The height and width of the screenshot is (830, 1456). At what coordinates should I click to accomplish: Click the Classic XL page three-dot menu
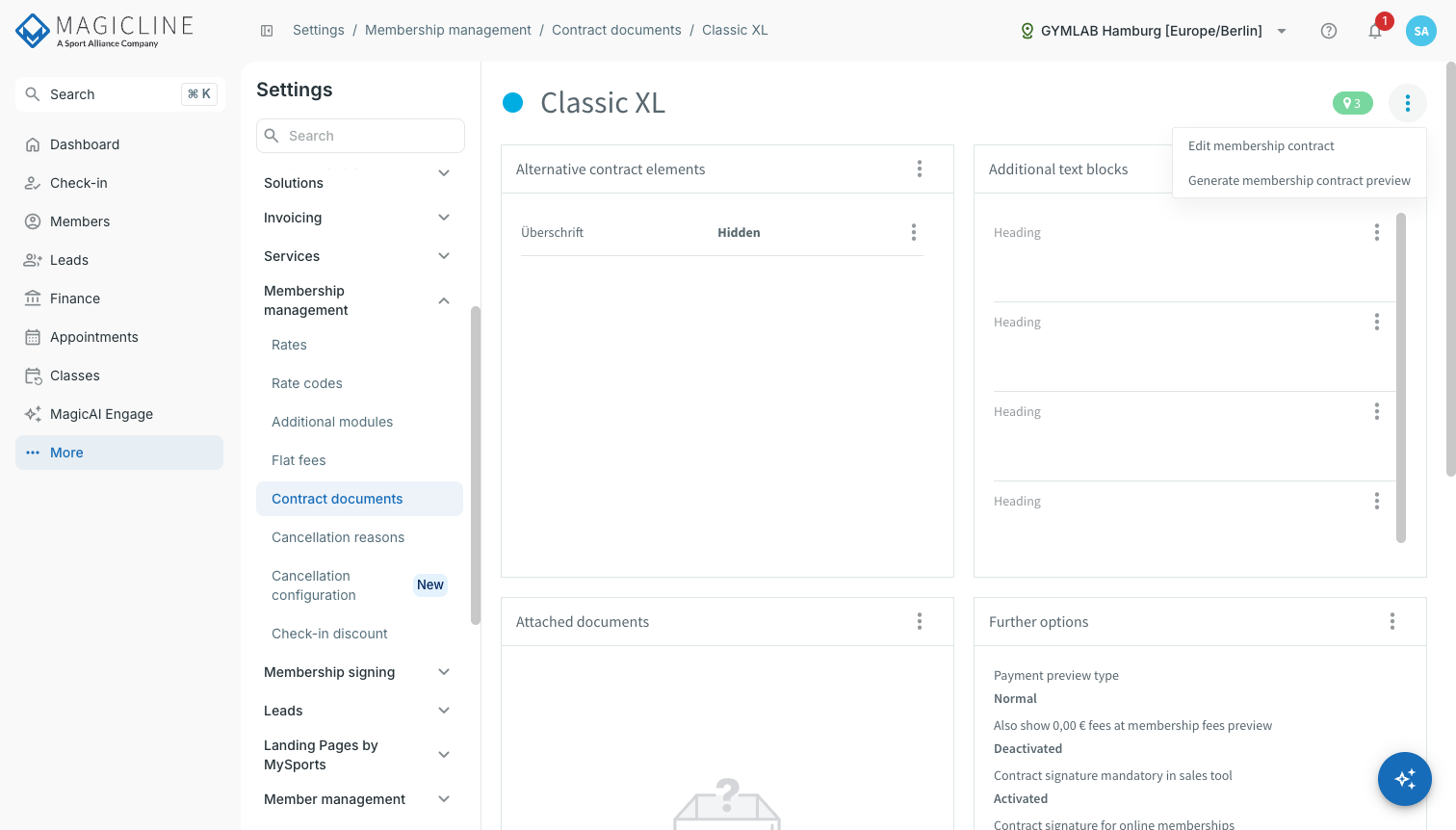click(x=1408, y=103)
